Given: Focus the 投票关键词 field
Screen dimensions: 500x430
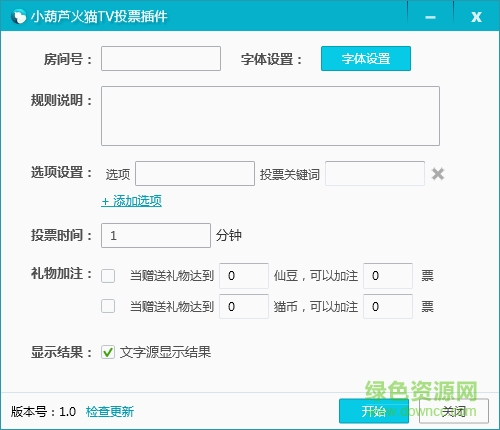Looking at the screenshot, I should pyautogui.click(x=375, y=173).
